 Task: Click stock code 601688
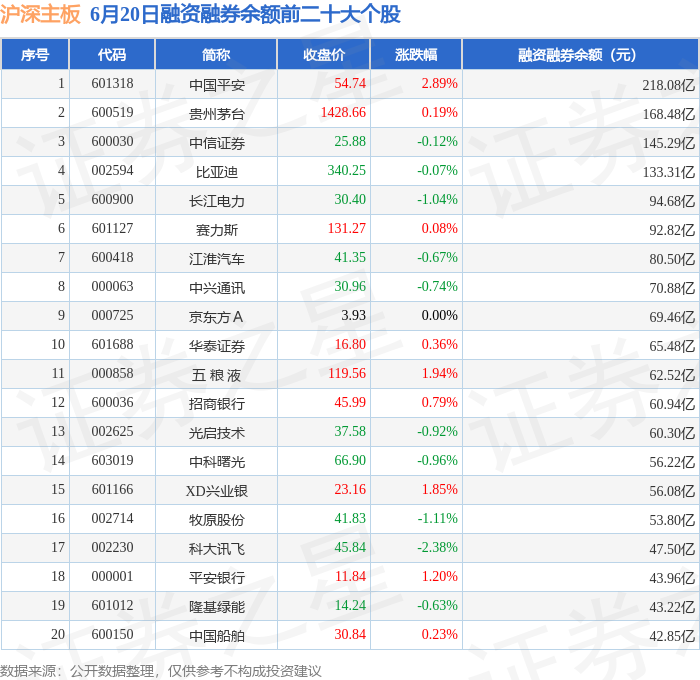point(112,345)
